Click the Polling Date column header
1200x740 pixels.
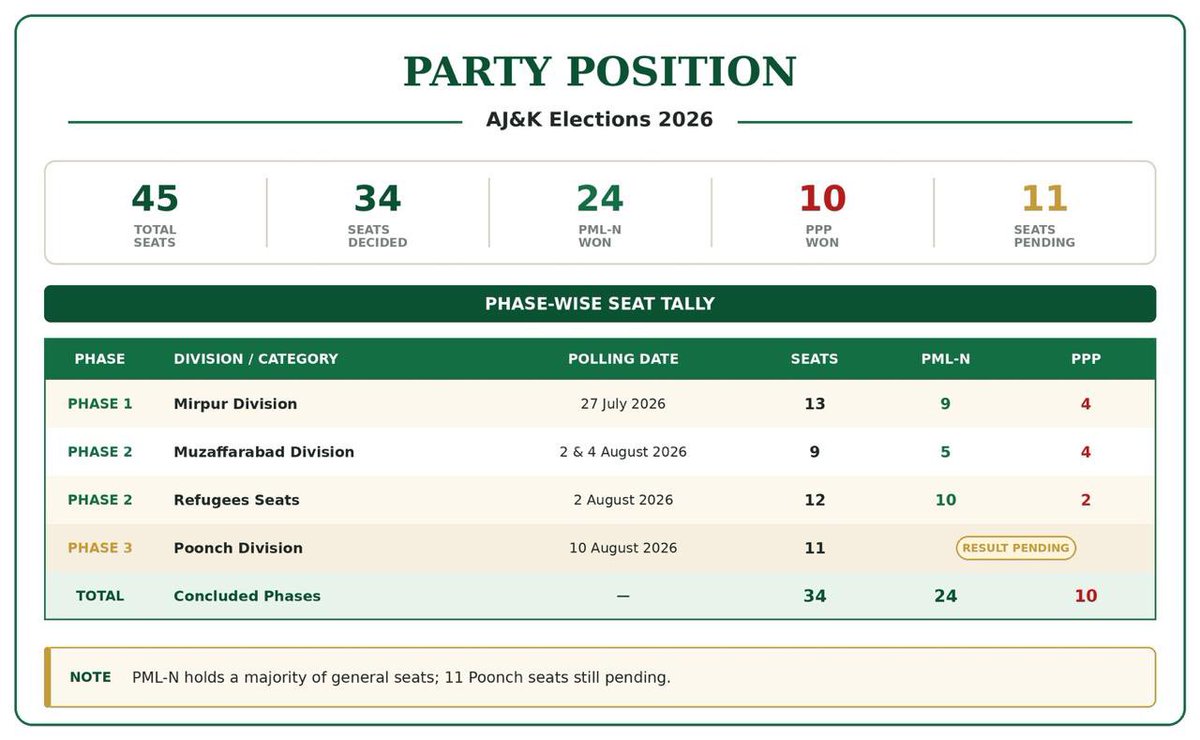point(623,359)
